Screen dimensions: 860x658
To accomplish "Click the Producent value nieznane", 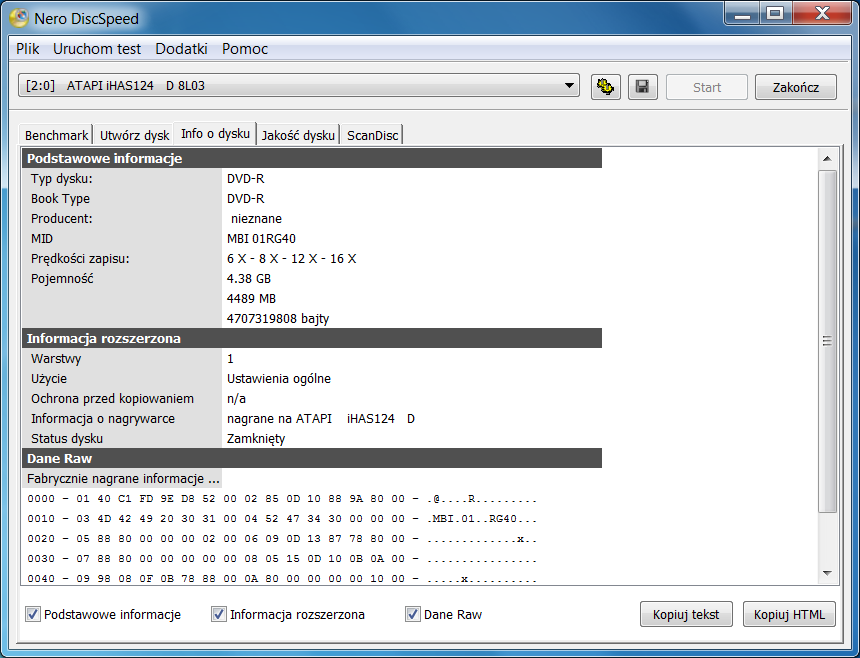I will tap(256, 218).
